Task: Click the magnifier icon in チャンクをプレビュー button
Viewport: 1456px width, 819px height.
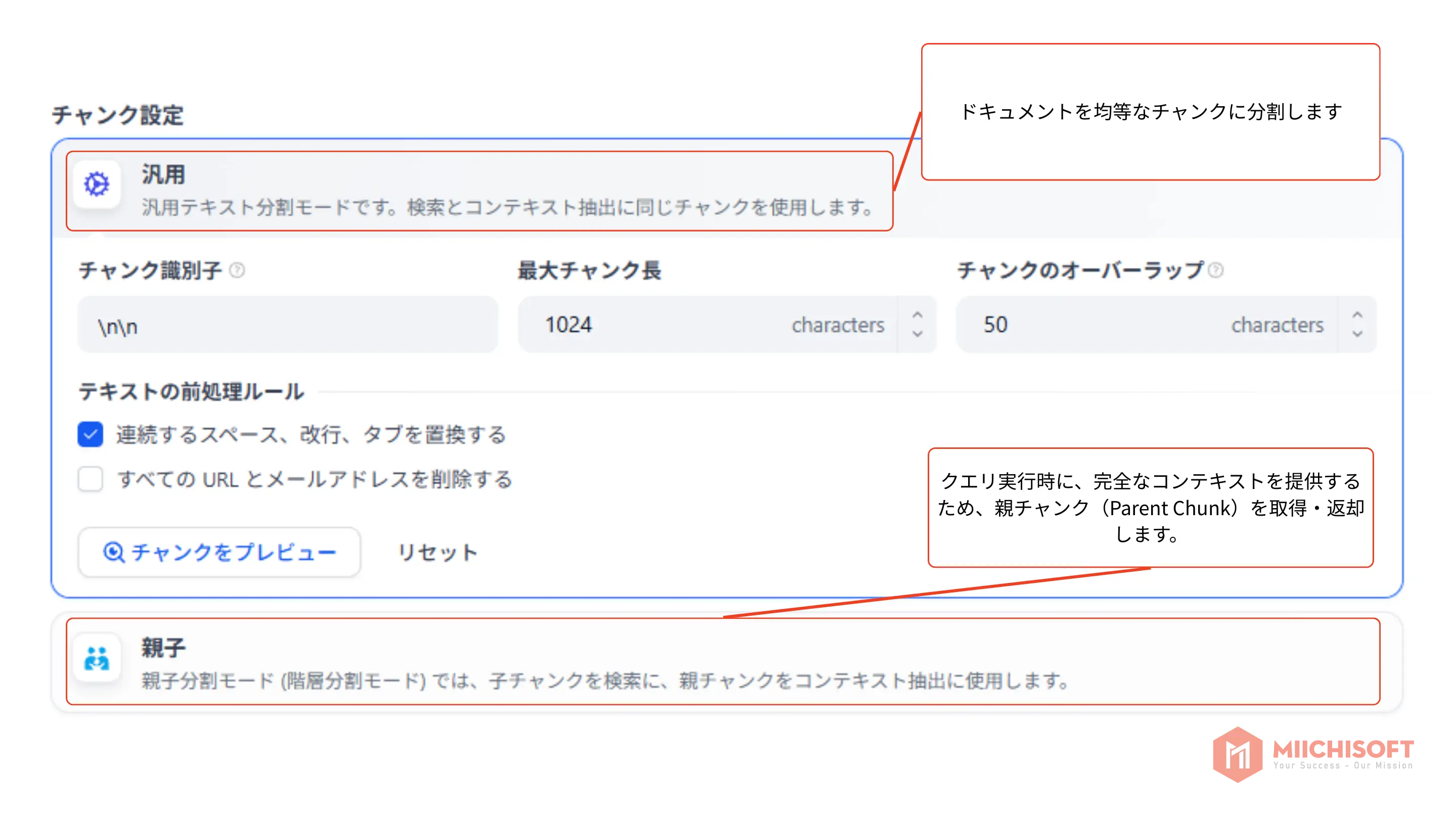Action: tap(115, 552)
